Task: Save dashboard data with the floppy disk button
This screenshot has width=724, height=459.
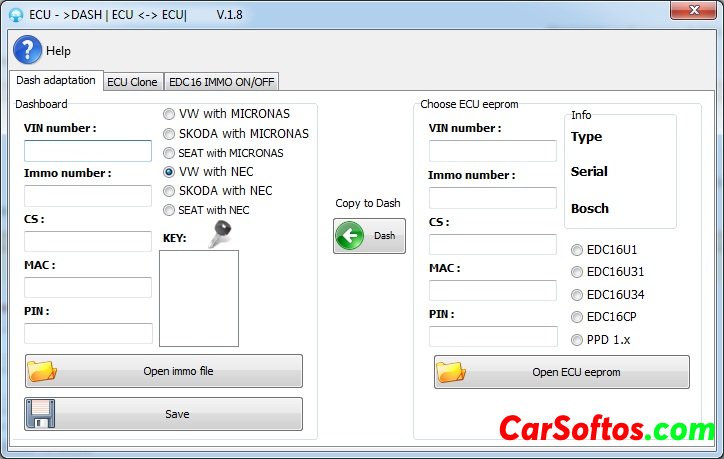Action: (x=163, y=414)
